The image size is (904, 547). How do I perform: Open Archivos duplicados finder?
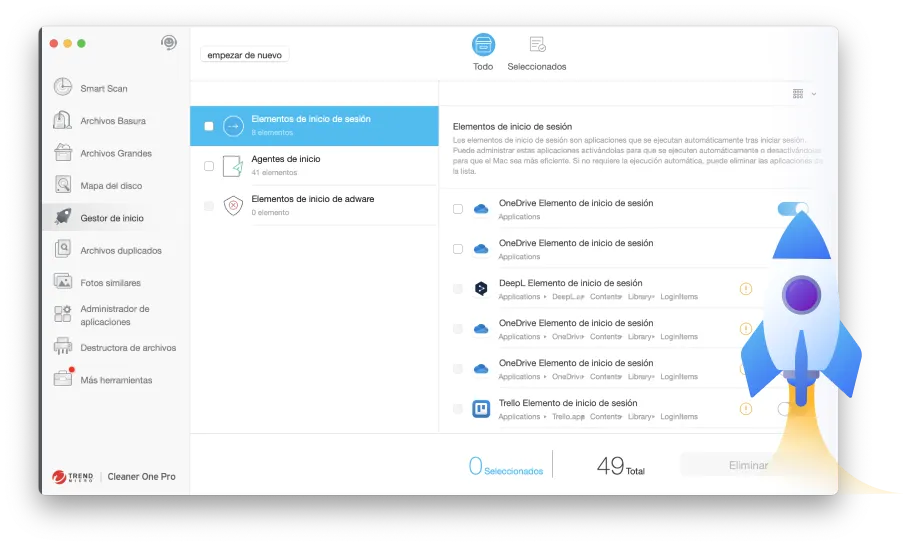[120, 250]
